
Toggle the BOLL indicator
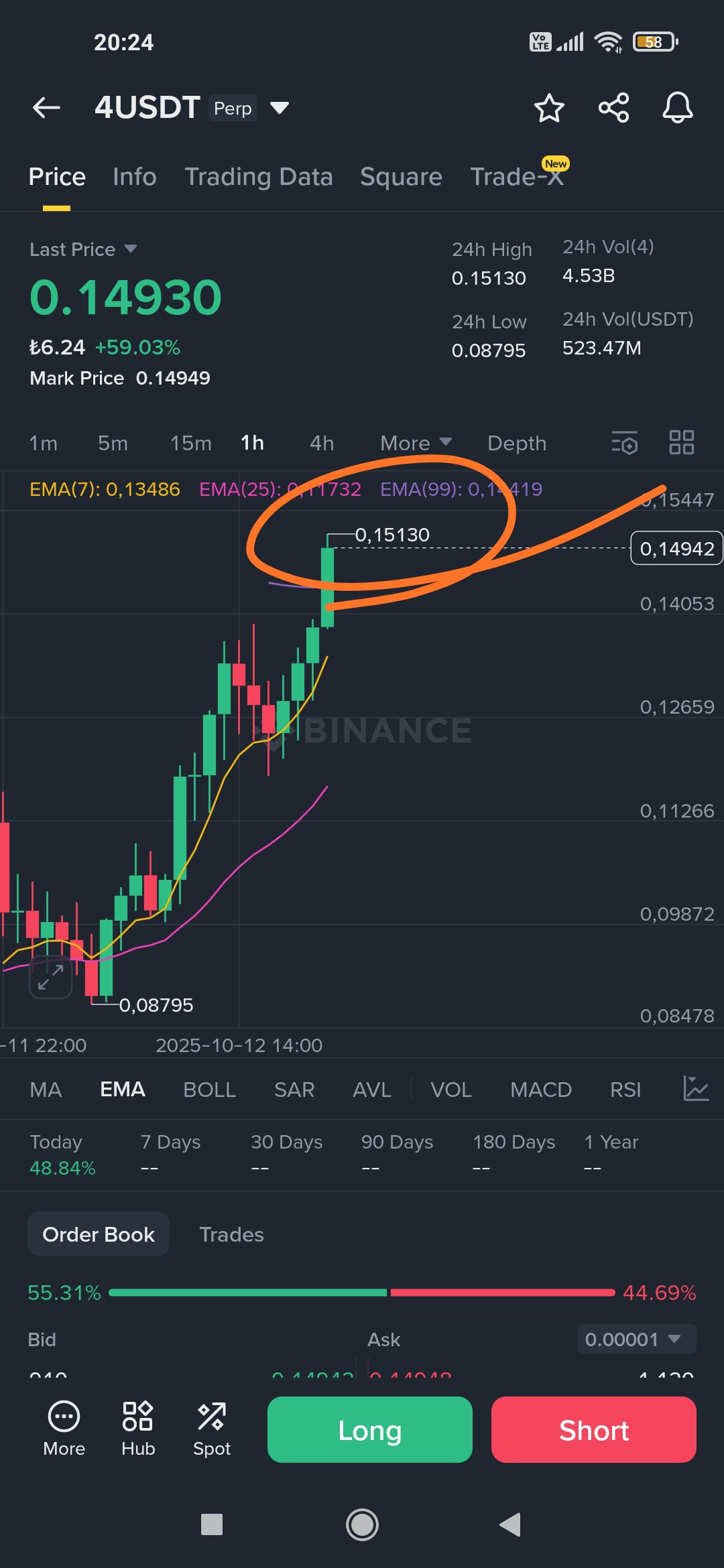(x=209, y=1090)
